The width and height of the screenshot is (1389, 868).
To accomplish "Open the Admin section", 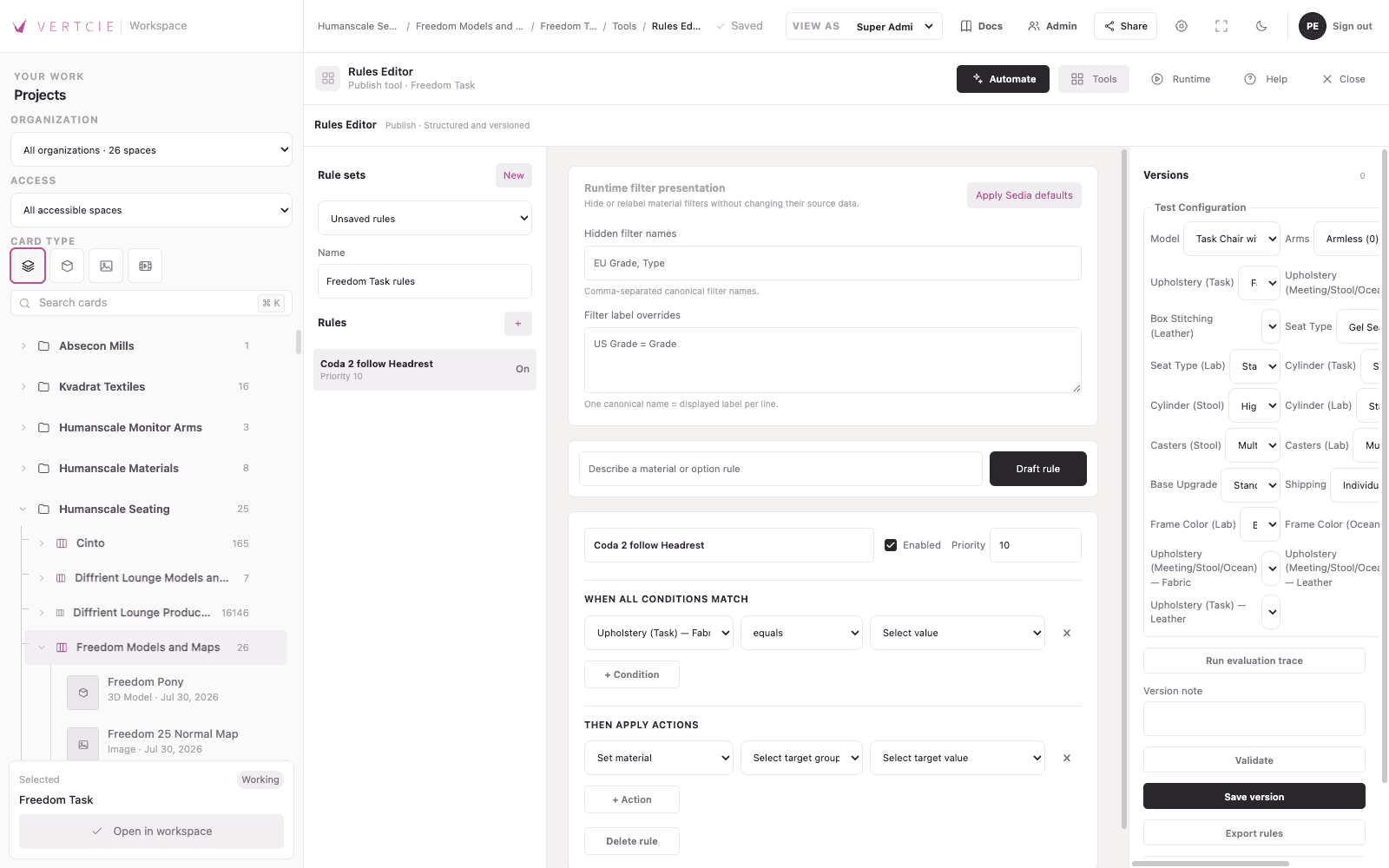I will [1052, 26].
